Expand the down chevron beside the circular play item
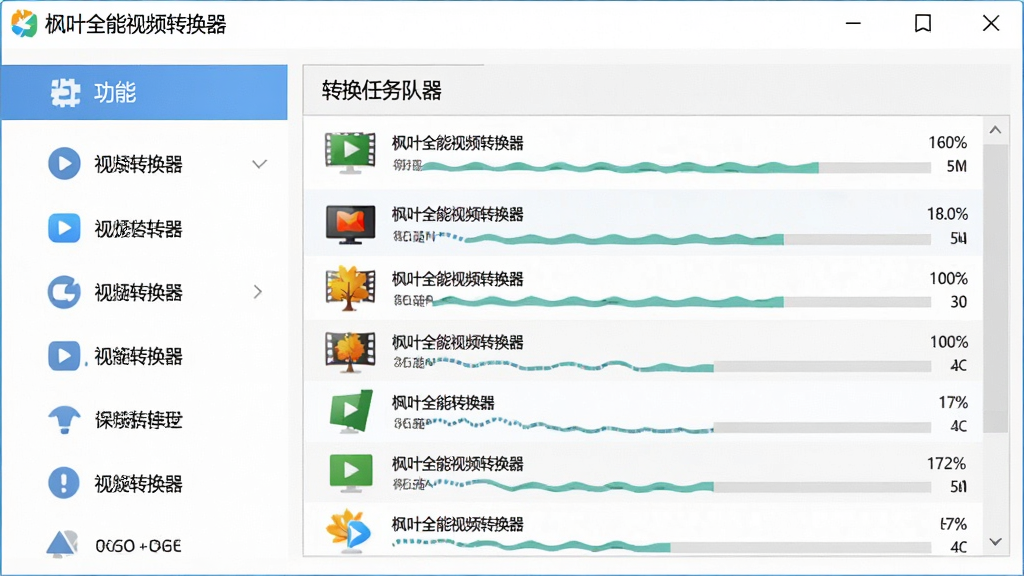This screenshot has width=1024, height=576. pyautogui.click(x=259, y=164)
